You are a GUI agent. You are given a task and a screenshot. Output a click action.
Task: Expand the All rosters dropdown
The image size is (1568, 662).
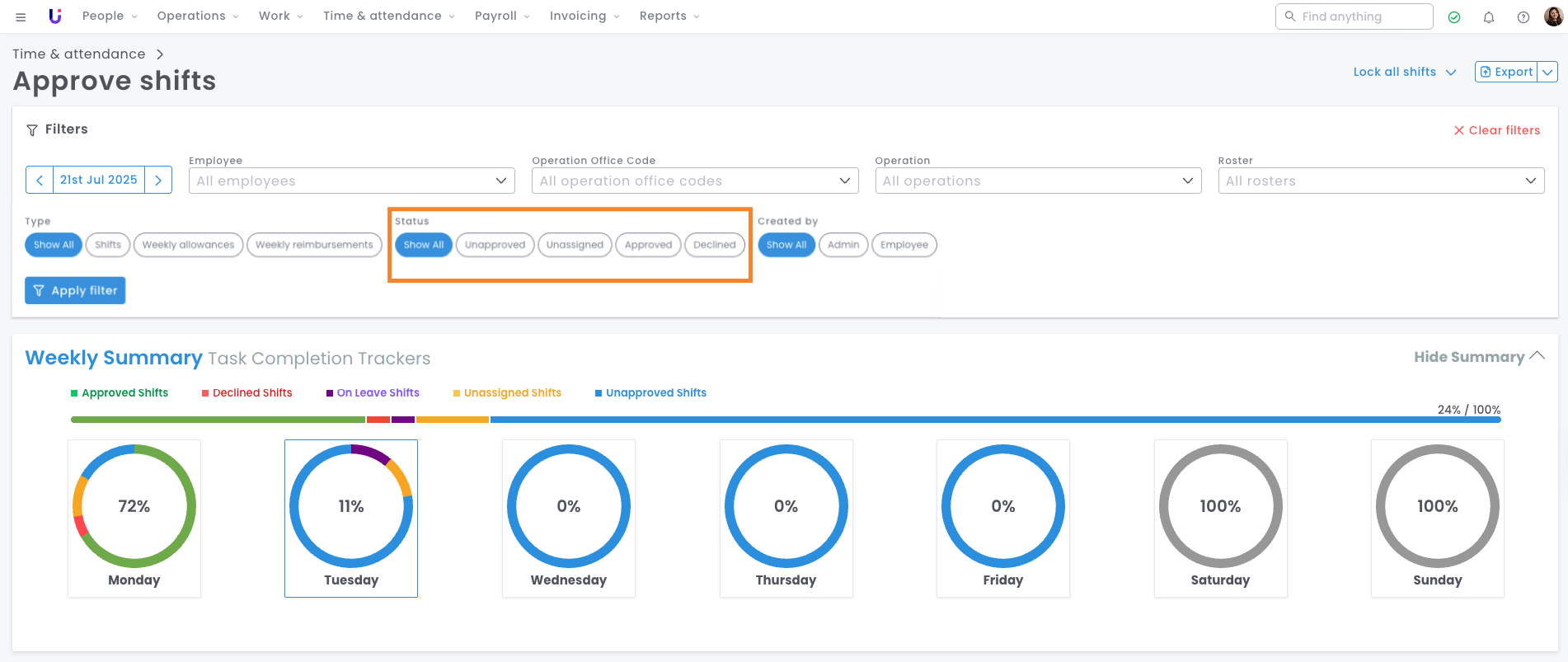(1380, 181)
